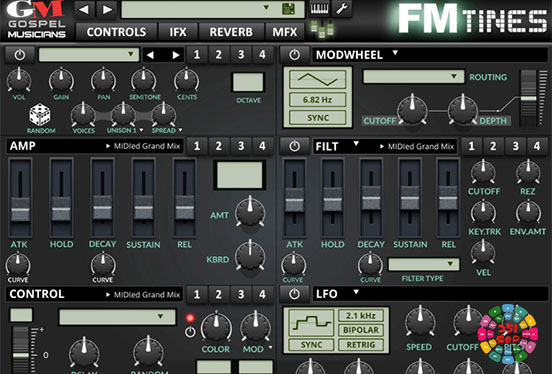This screenshot has width=552, height=374.
Task: Click the OCTAVE value box
Action: point(248,82)
